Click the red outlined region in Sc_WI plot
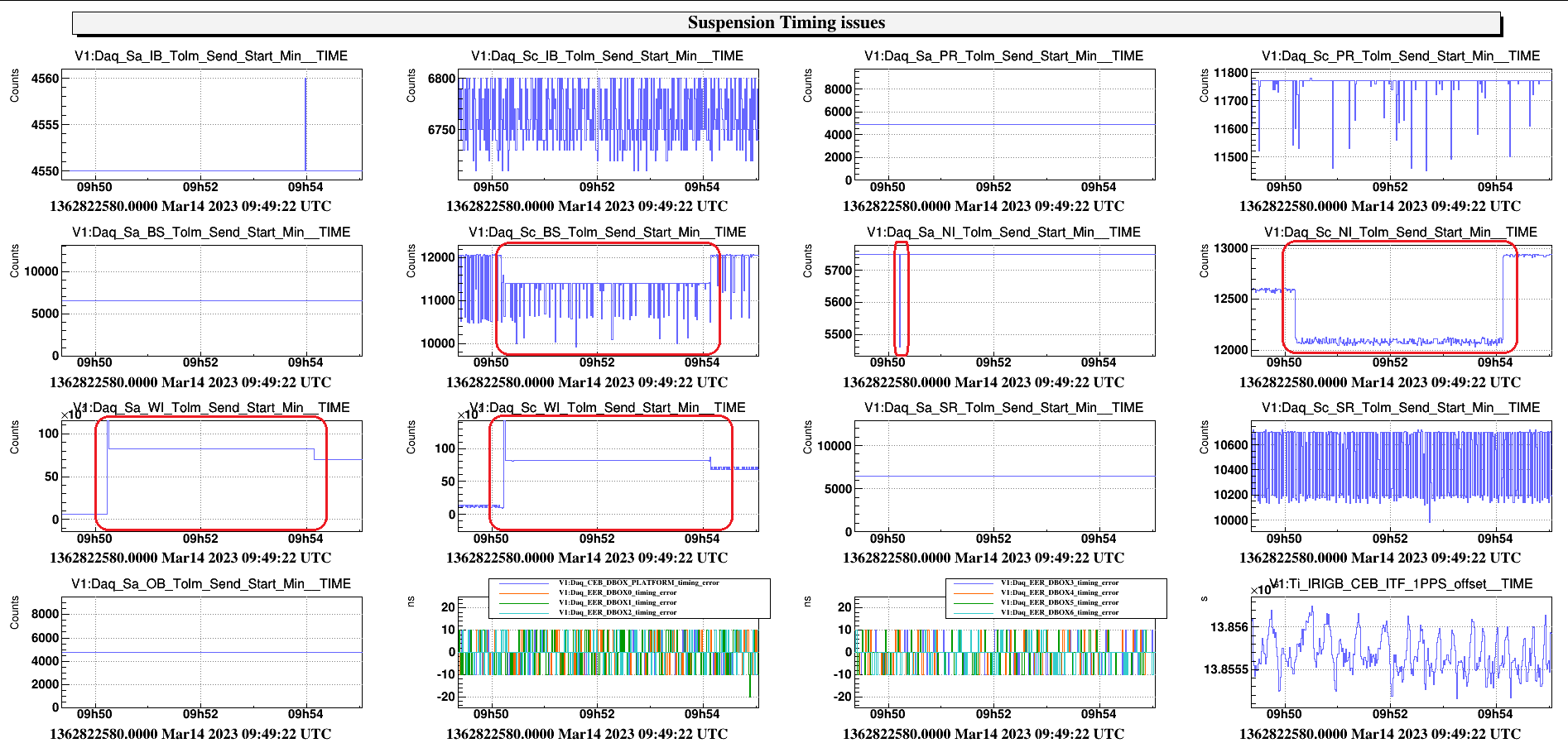The height and width of the screenshot is (743, 1568). coord(610,473)
